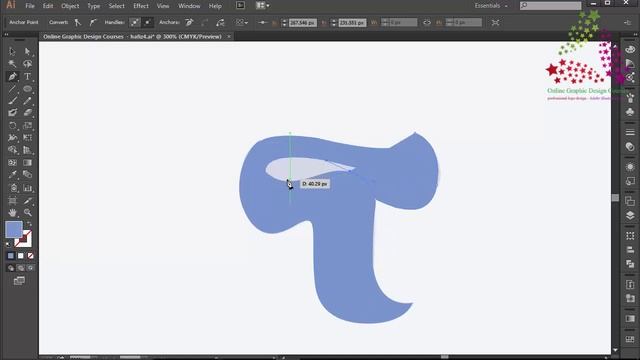Screen dimensions: 640x360
Task: Select the Eyedropper tool
Action: coord(12,175)
